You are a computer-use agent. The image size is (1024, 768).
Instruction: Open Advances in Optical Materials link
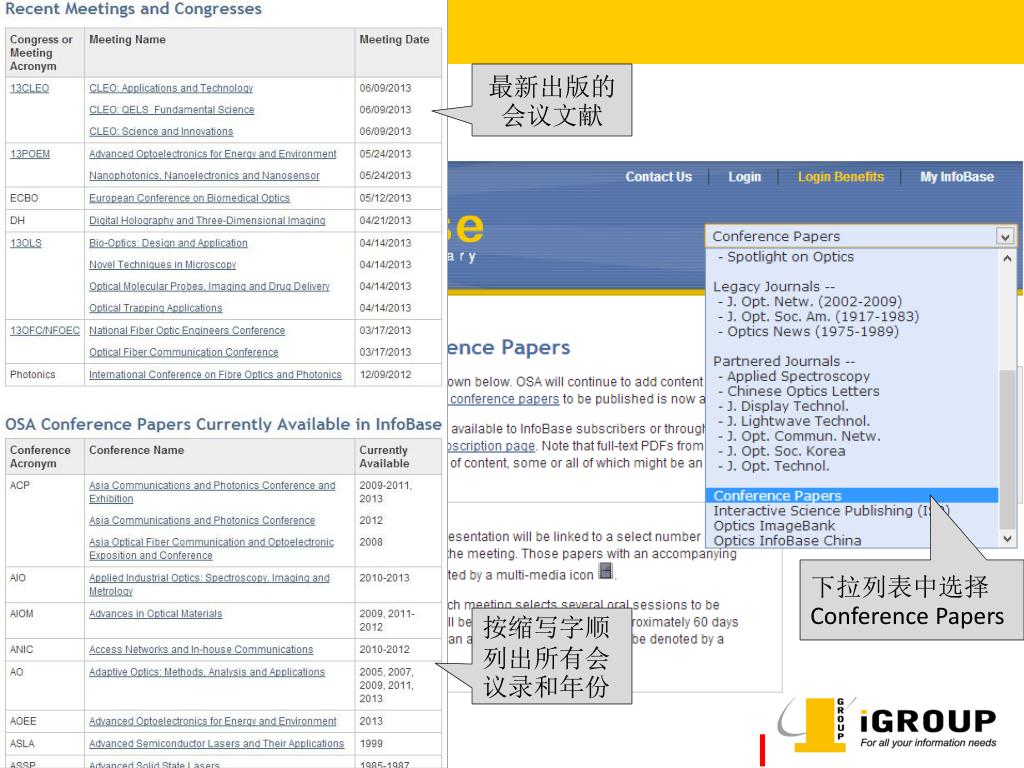pos(155,614)
